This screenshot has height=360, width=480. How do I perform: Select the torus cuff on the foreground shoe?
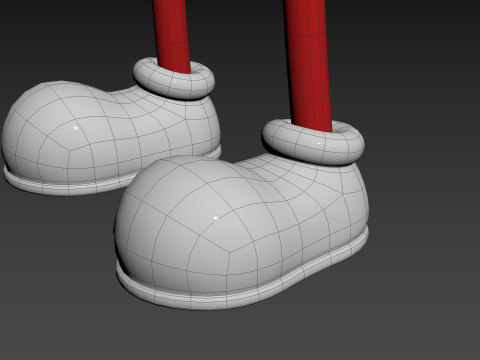tap(313, 143)
